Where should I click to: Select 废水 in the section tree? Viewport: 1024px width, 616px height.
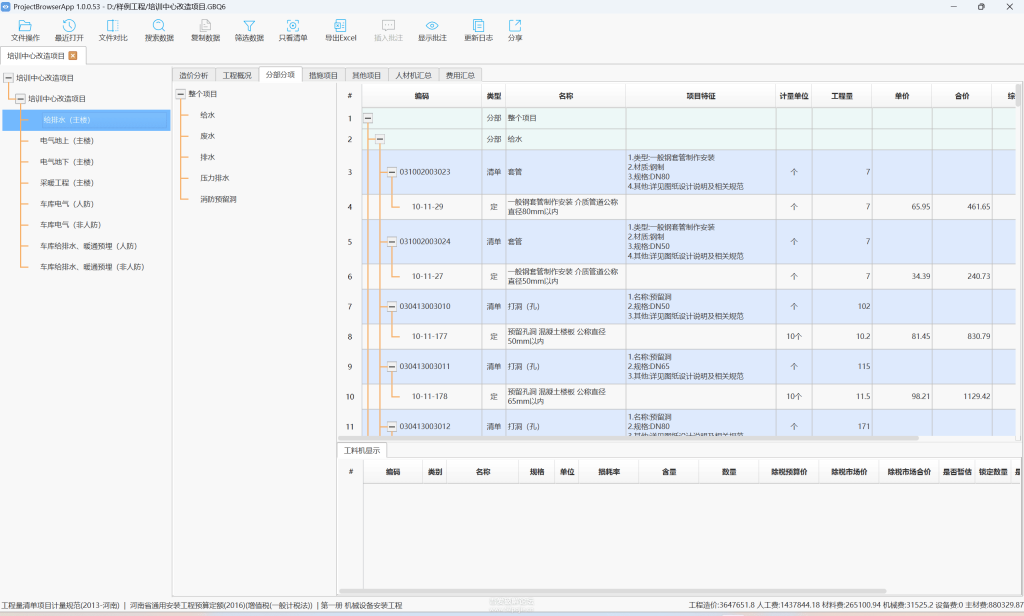tap(208, 136)
